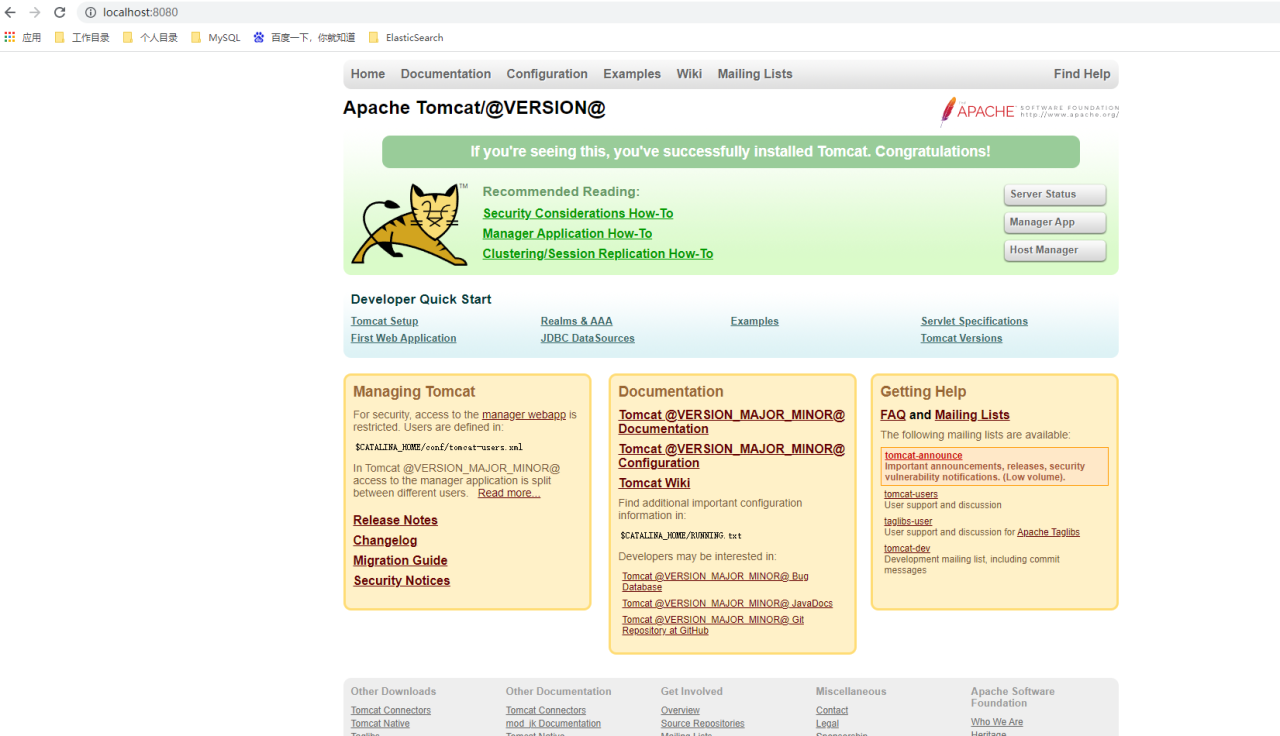Open Security Considerations How-To link
The height and width of the screenshot is (736, 1280).
click(578, 213)
